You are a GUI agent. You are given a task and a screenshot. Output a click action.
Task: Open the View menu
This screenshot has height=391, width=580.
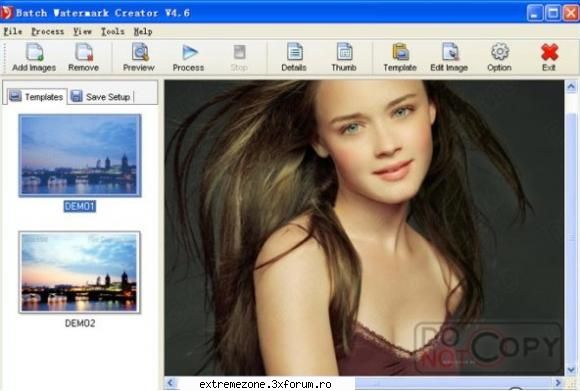(82, 32)
